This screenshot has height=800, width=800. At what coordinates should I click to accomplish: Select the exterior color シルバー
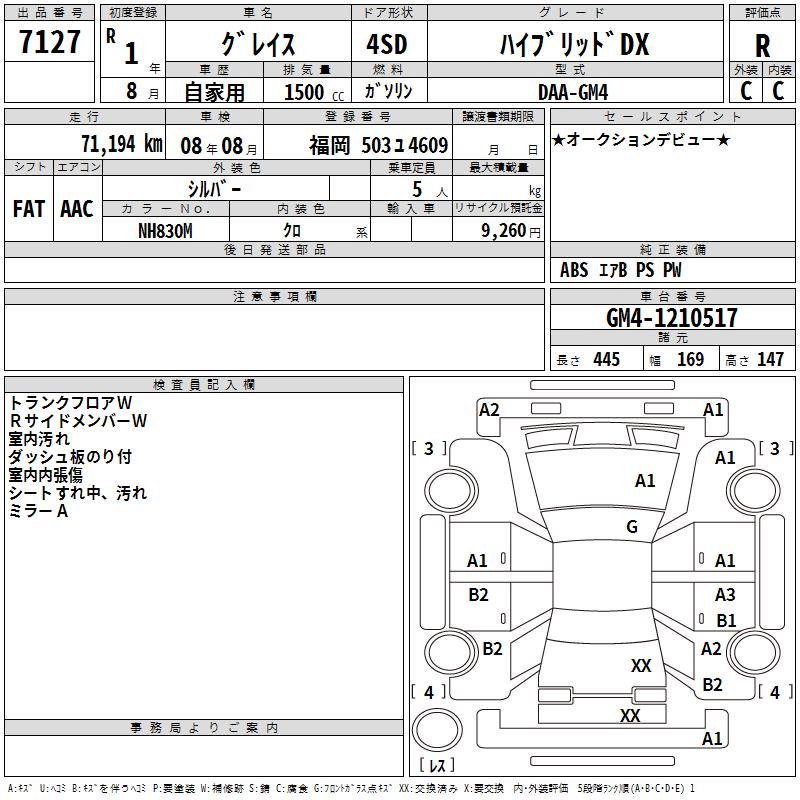click(x=214, y=189)
